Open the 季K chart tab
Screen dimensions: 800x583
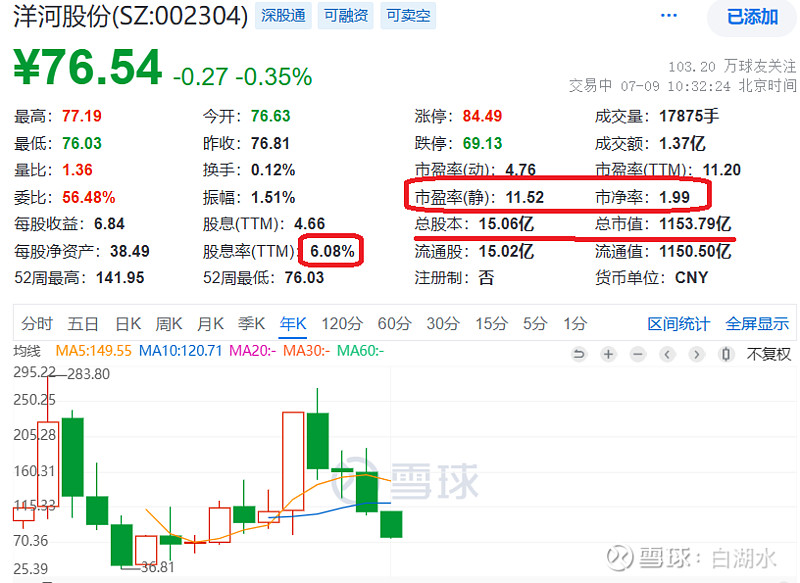[x=252, y=323]
